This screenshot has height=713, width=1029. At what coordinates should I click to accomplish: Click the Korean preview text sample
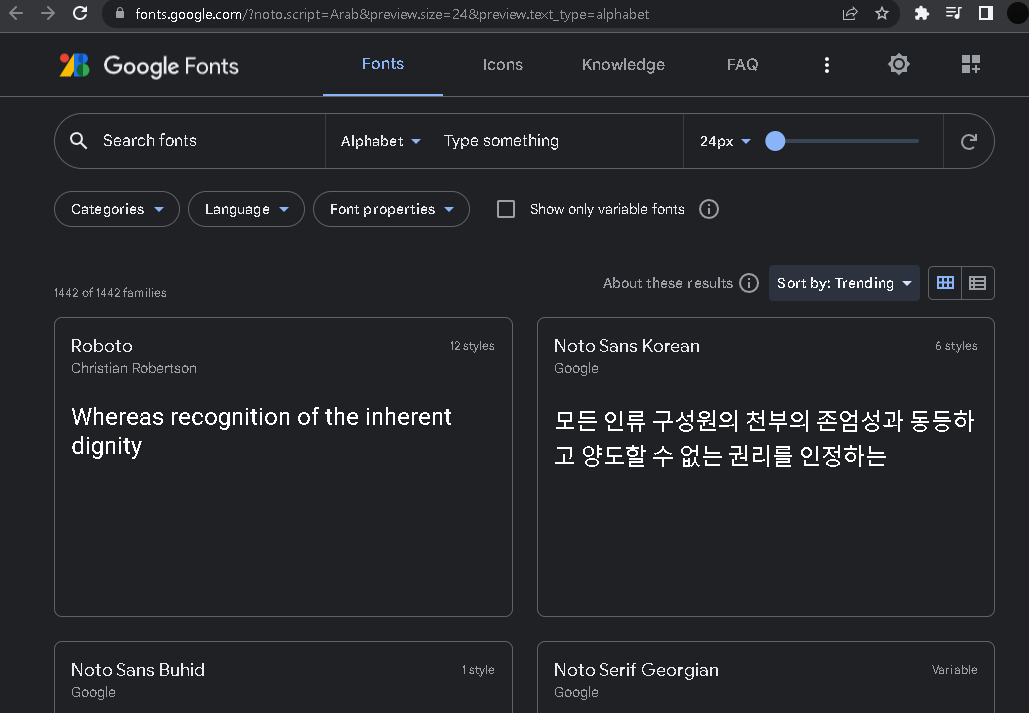[764, 438]
